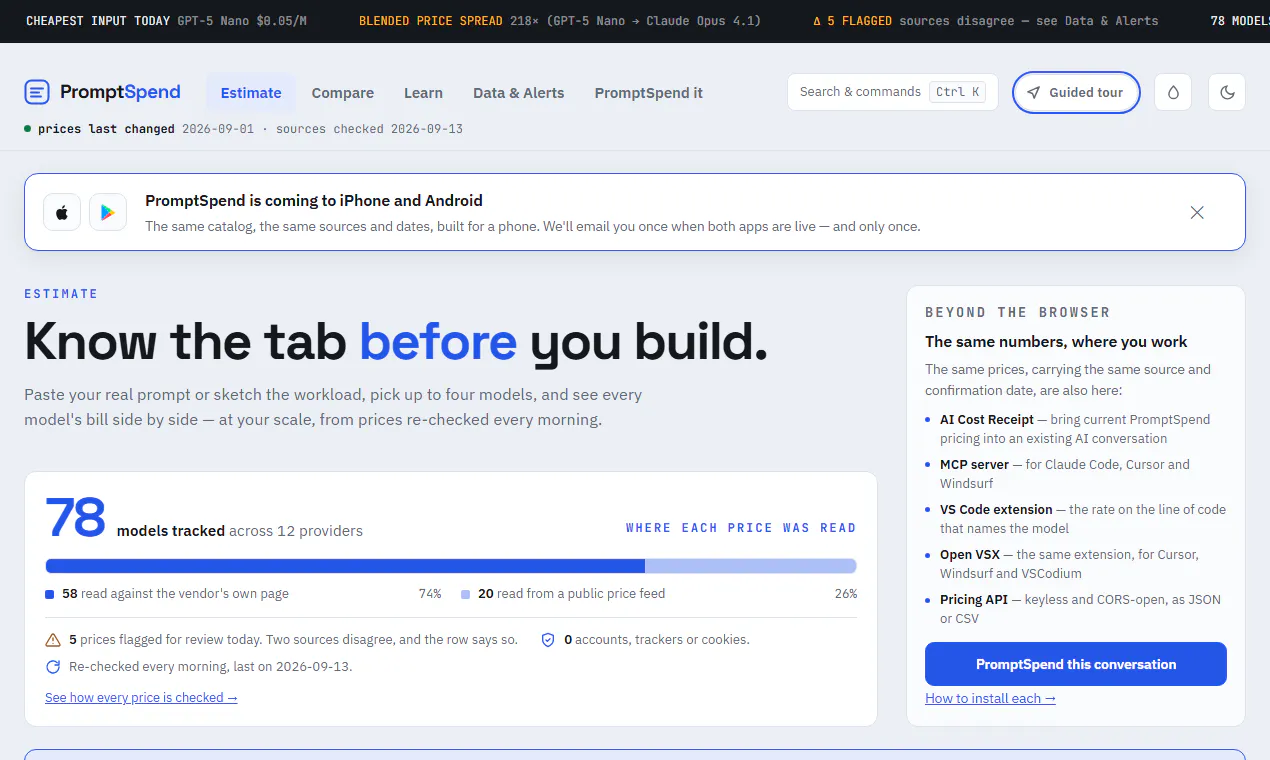Click the 'VS Code extension' item
Screen dimensions: 1270x760
pos(1083,519)
